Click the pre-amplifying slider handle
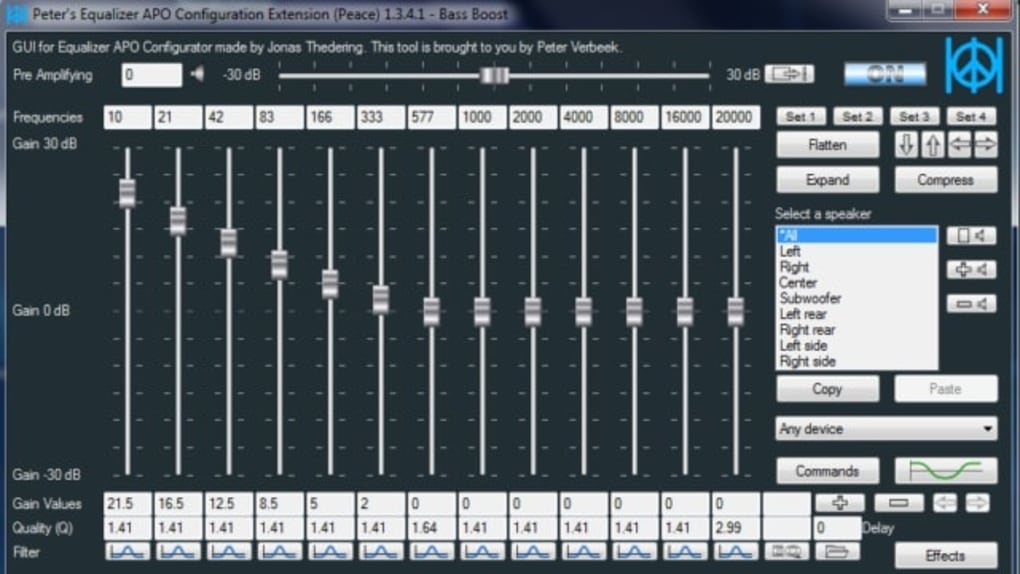 [494, 75]
